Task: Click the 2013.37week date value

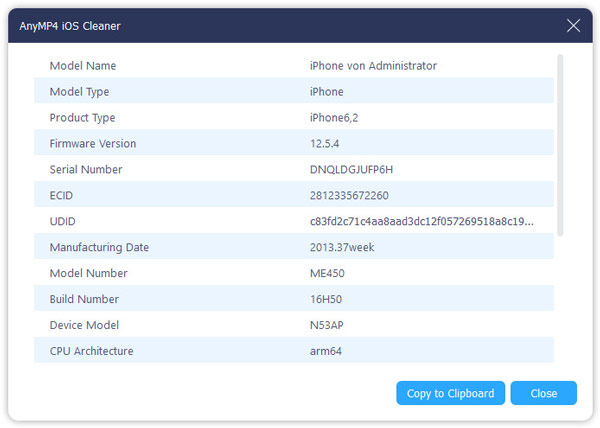Action: pyautogui.click(x=342, y=248)
